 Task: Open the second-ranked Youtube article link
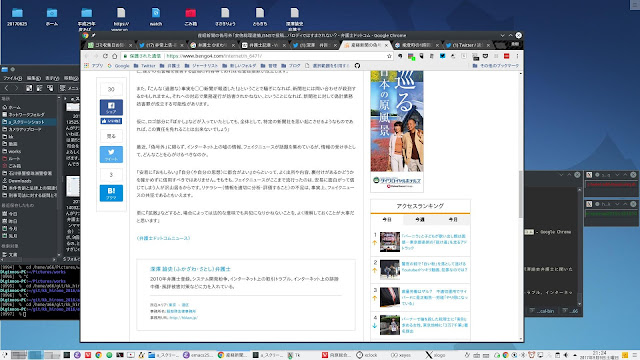(434, 267)
